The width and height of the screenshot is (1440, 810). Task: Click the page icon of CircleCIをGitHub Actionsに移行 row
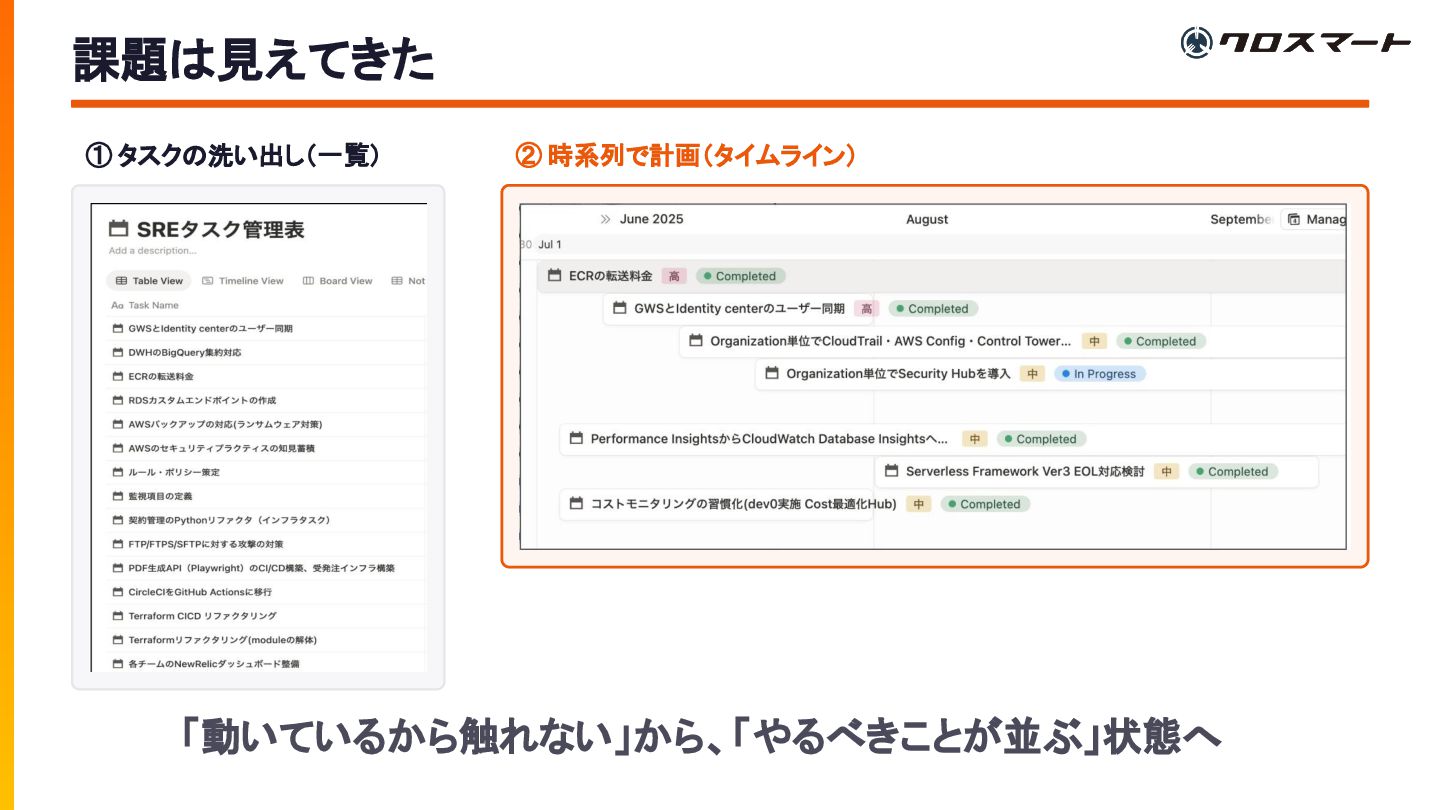coord(117,592)
